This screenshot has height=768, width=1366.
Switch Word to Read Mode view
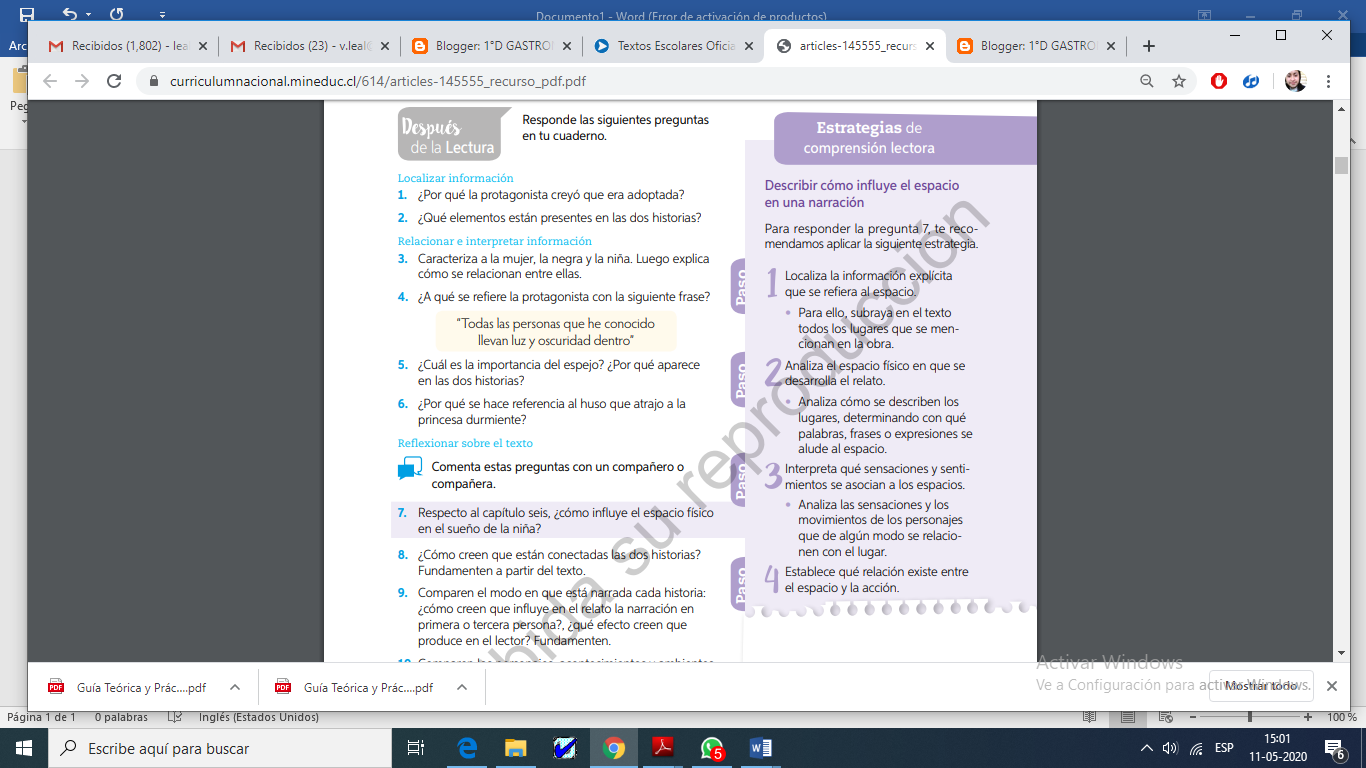tap(1089, 717)
